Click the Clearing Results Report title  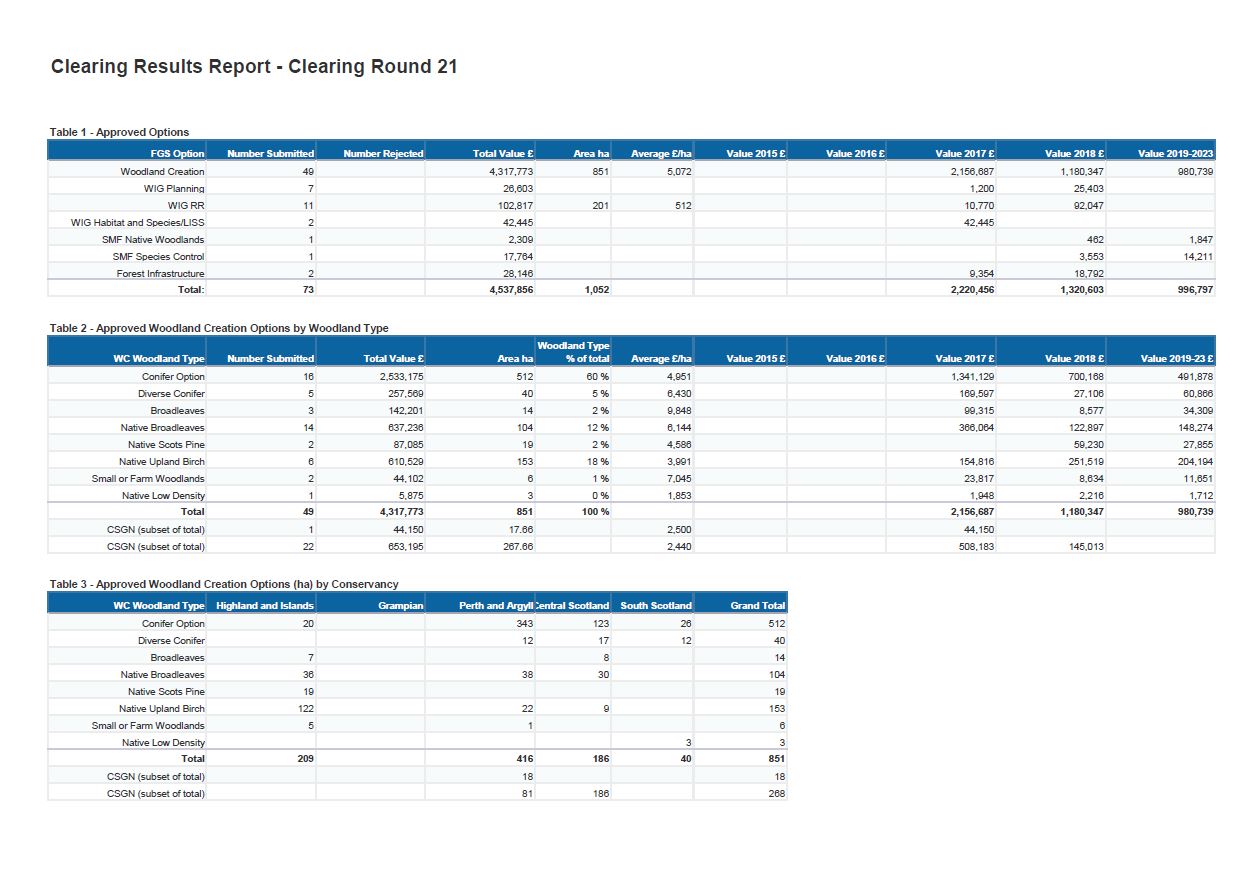pos(254,67)
